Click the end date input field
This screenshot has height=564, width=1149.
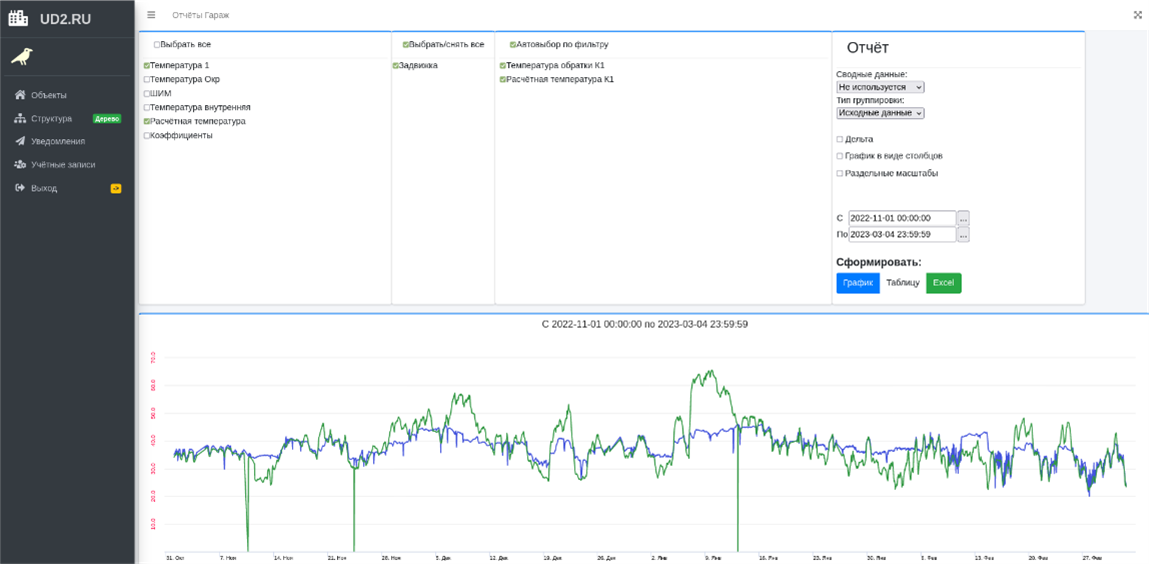[x=902, y=234]
